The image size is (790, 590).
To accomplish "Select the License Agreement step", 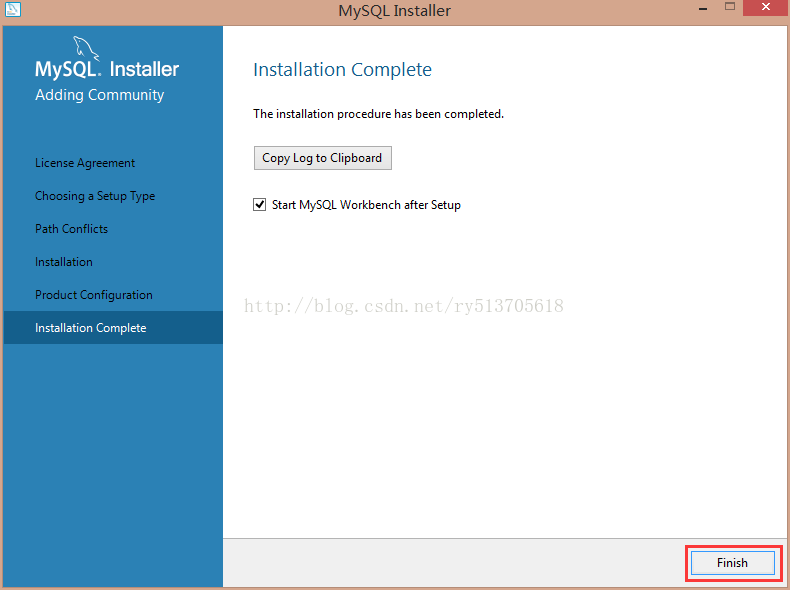I will pos(85,163).
